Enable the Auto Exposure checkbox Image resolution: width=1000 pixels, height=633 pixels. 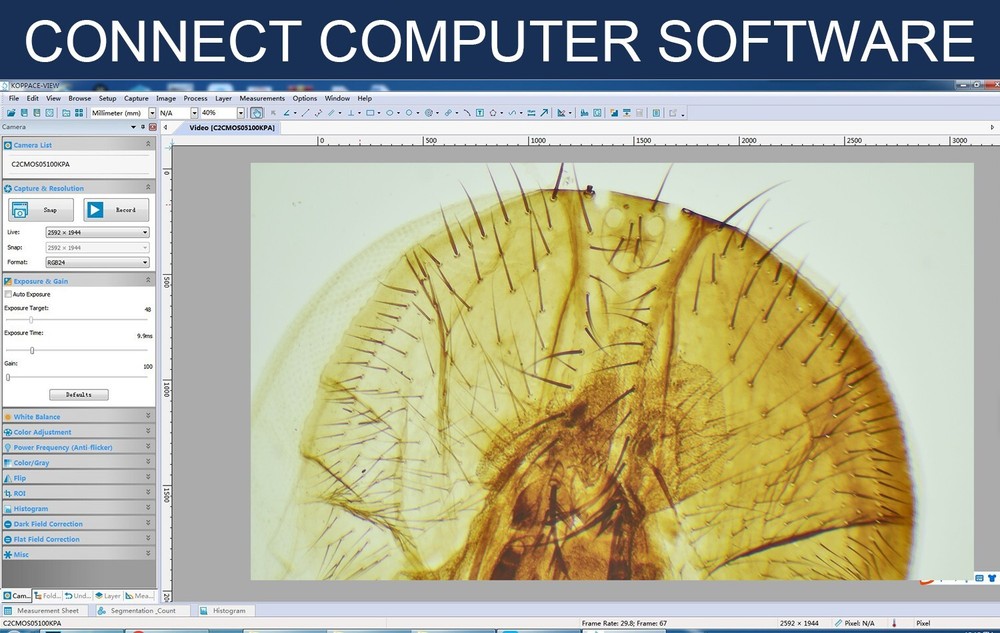point(9,294)
